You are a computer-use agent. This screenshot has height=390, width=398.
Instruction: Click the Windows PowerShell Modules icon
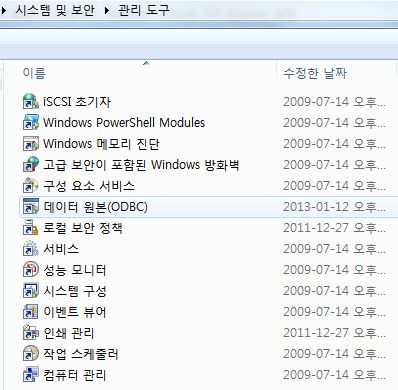(31, 122)
